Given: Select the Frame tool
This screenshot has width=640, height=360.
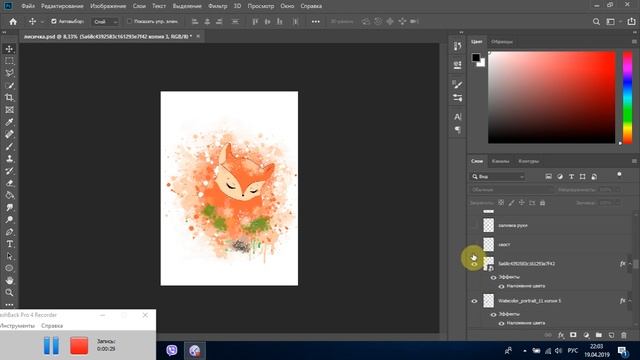Looking at the screenshot, I should click(x=9, y=110).
